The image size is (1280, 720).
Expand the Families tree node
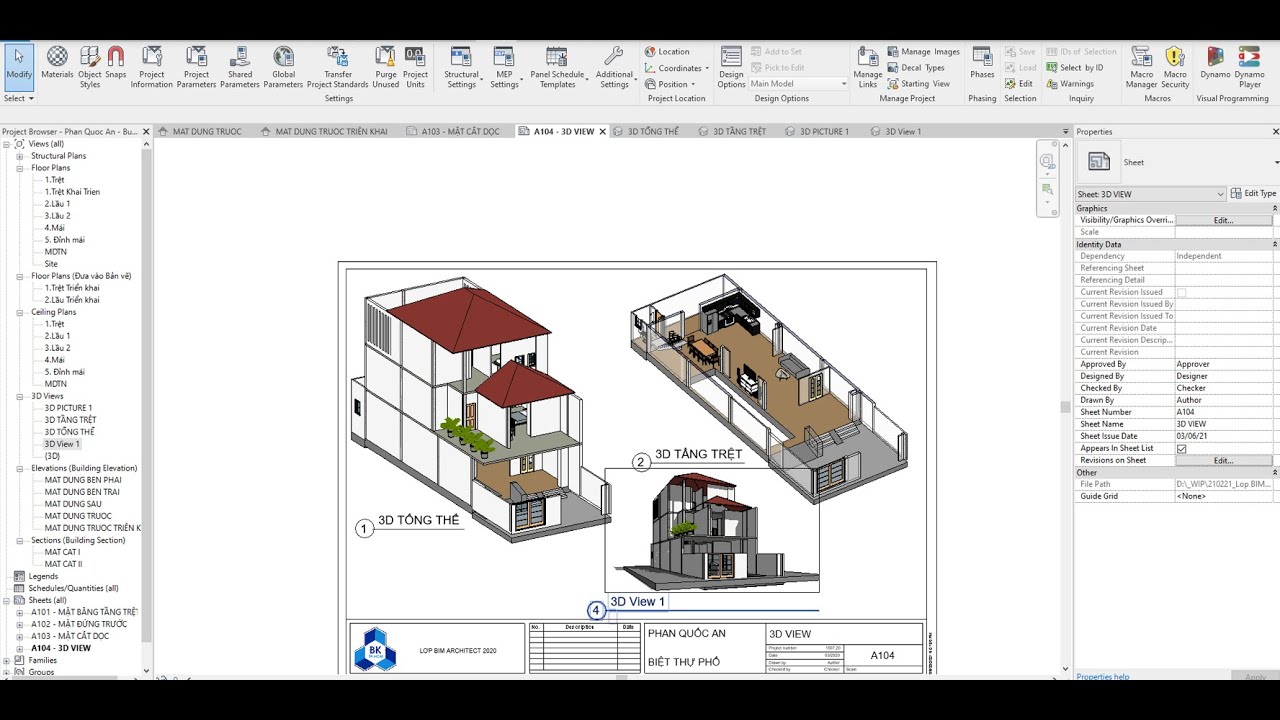pyautogui.click(x=7, y=660)
